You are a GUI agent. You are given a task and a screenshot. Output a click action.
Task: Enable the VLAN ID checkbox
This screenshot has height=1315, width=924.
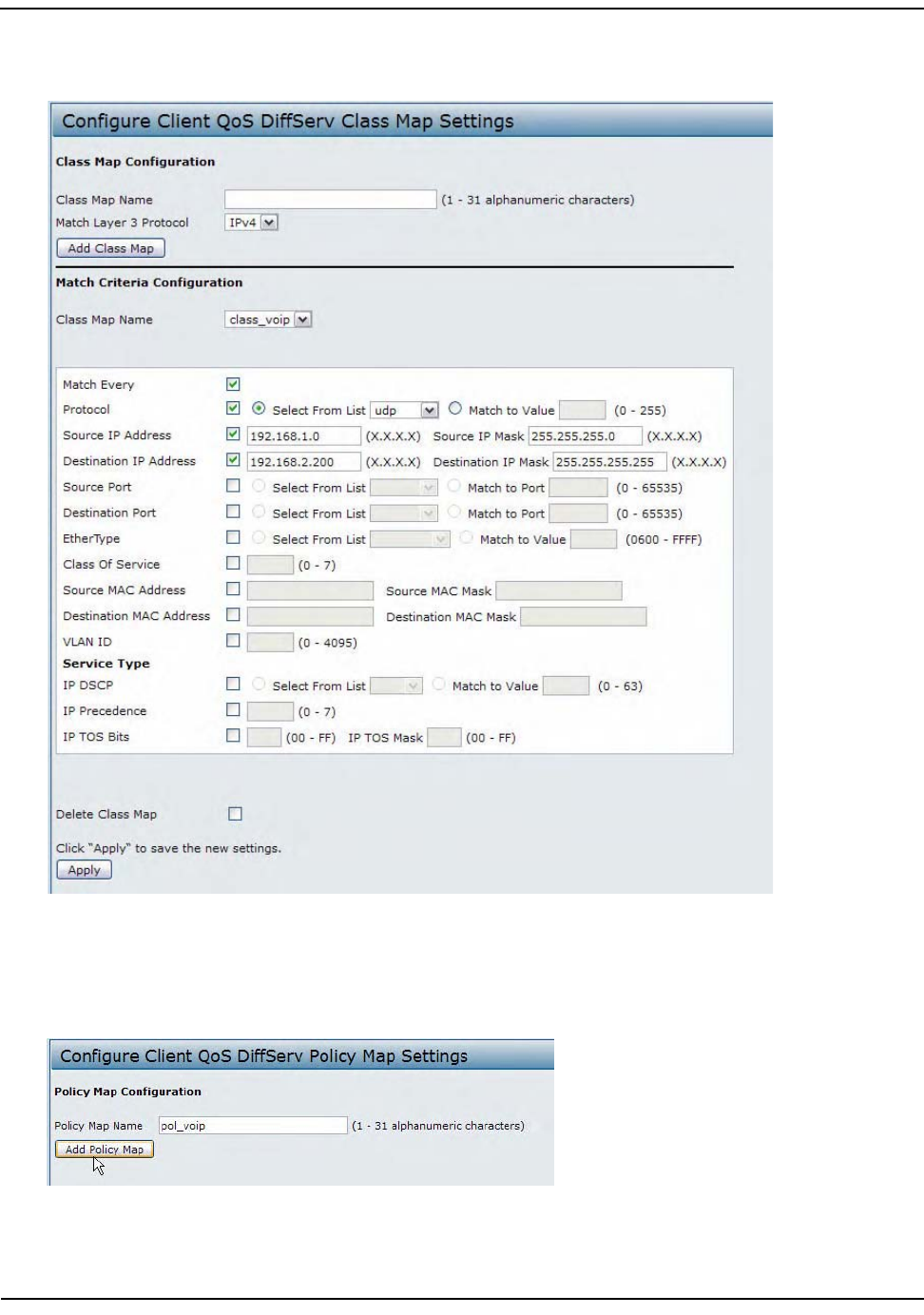click(233, 640)
